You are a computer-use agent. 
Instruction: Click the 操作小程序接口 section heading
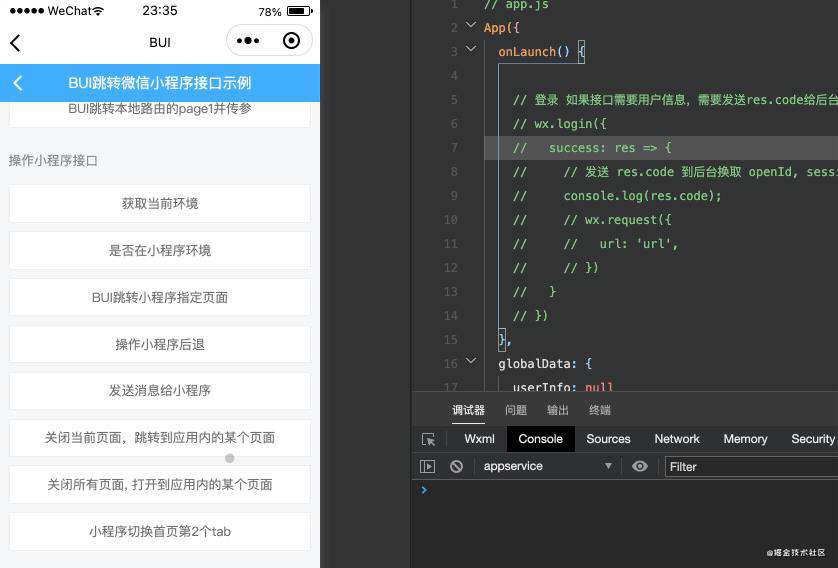(53, 160)
